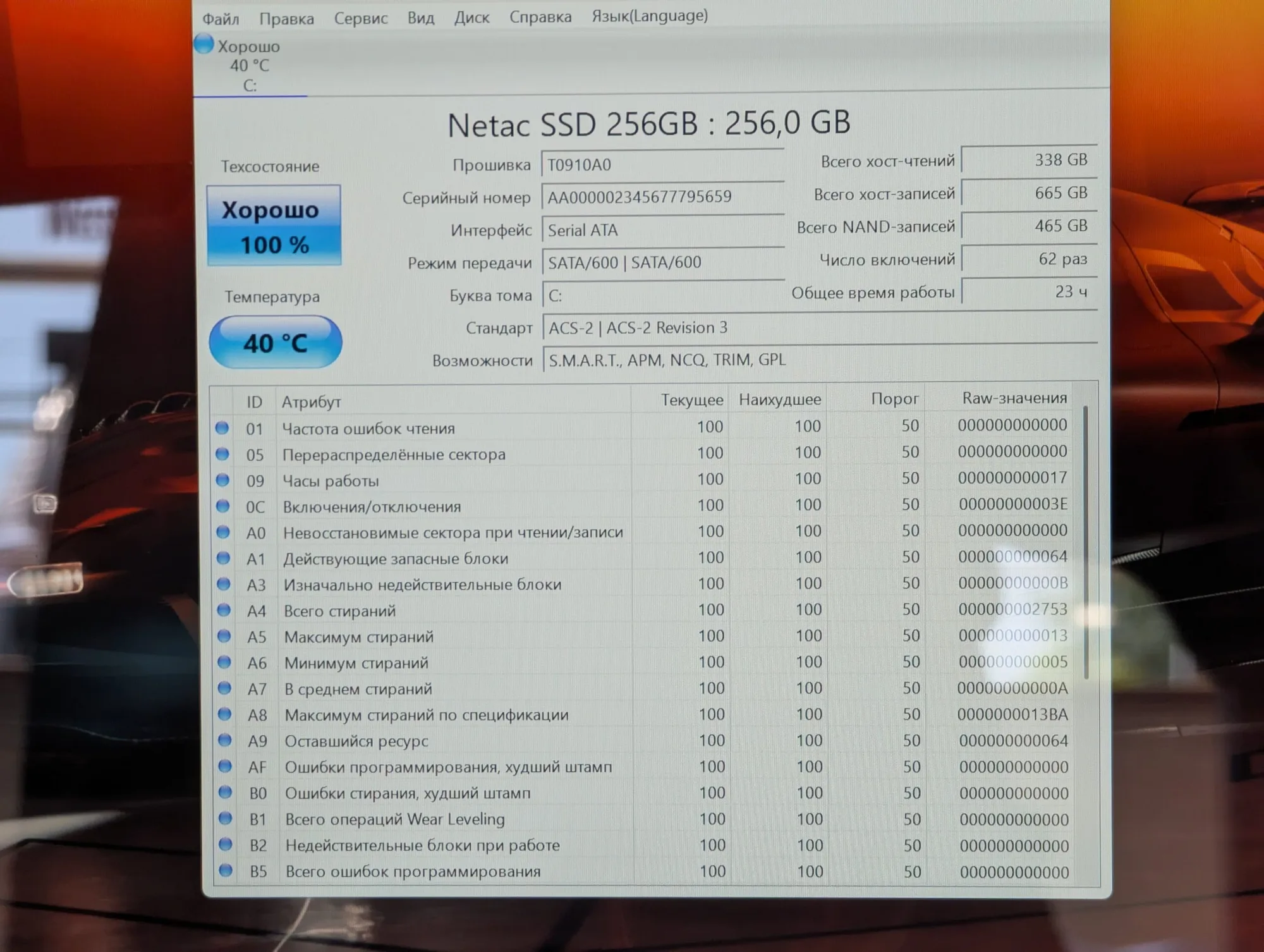Click the status orb for attribute A1

[223, 558]
